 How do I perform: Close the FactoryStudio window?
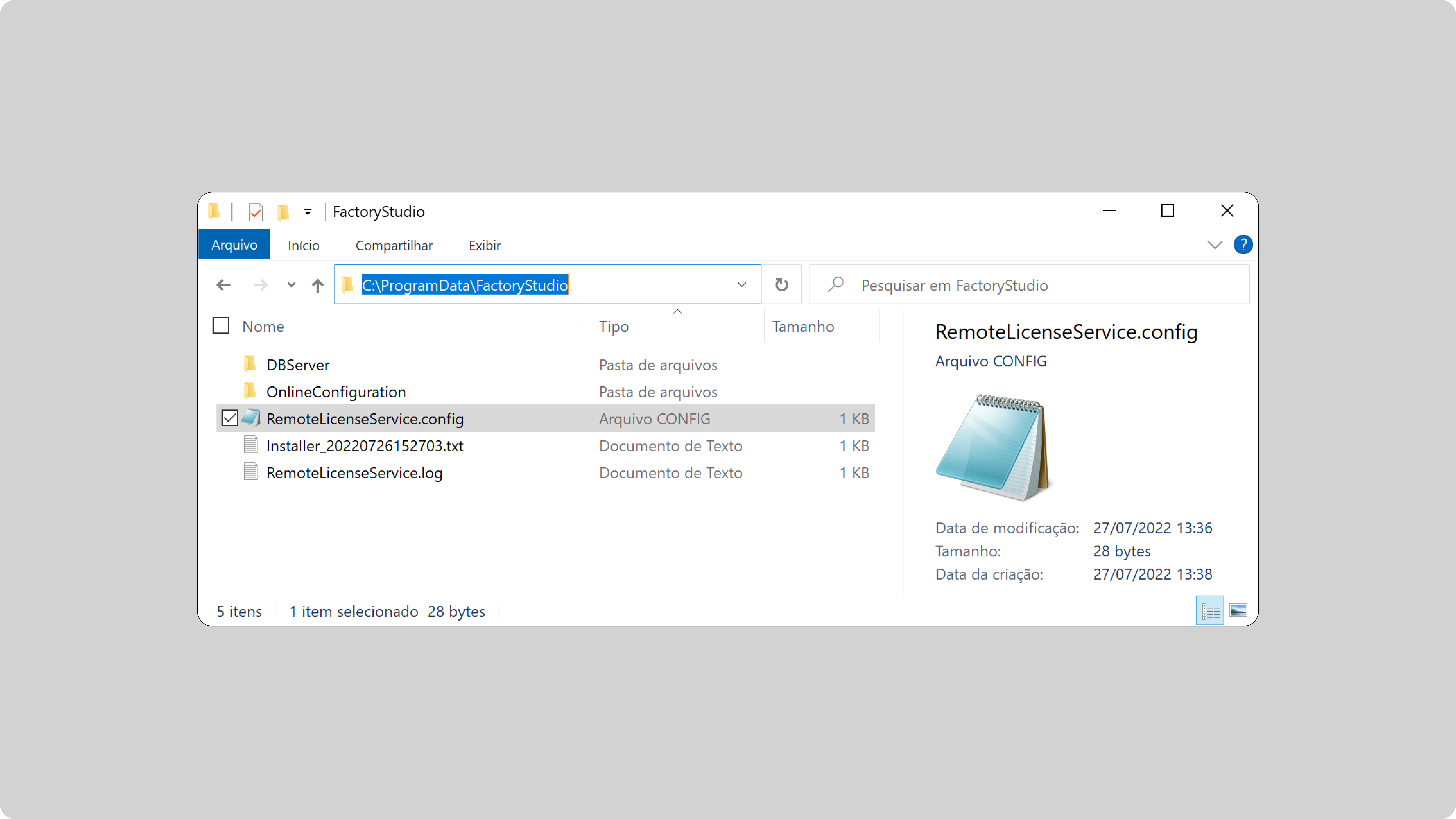pos(1227,211)
